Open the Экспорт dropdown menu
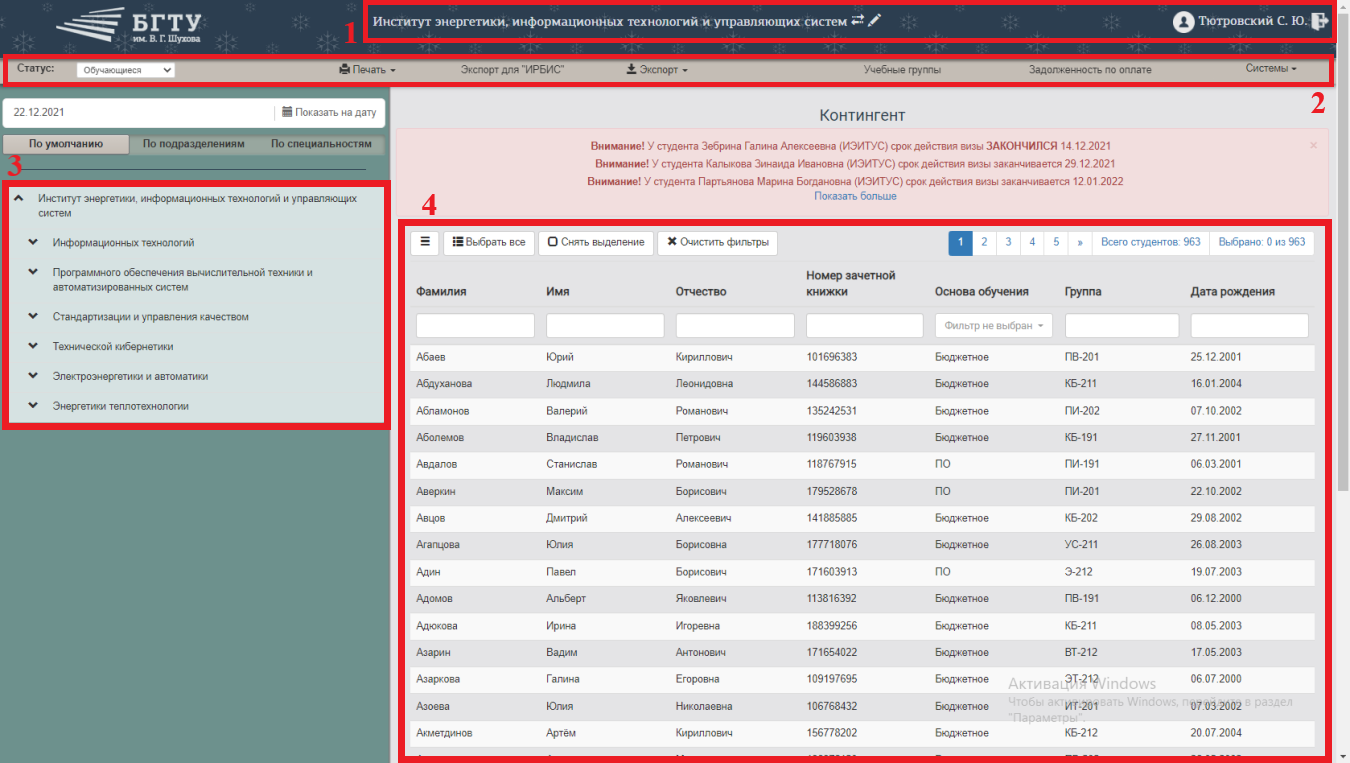1350x763 pixels. [x=656, y=70]
